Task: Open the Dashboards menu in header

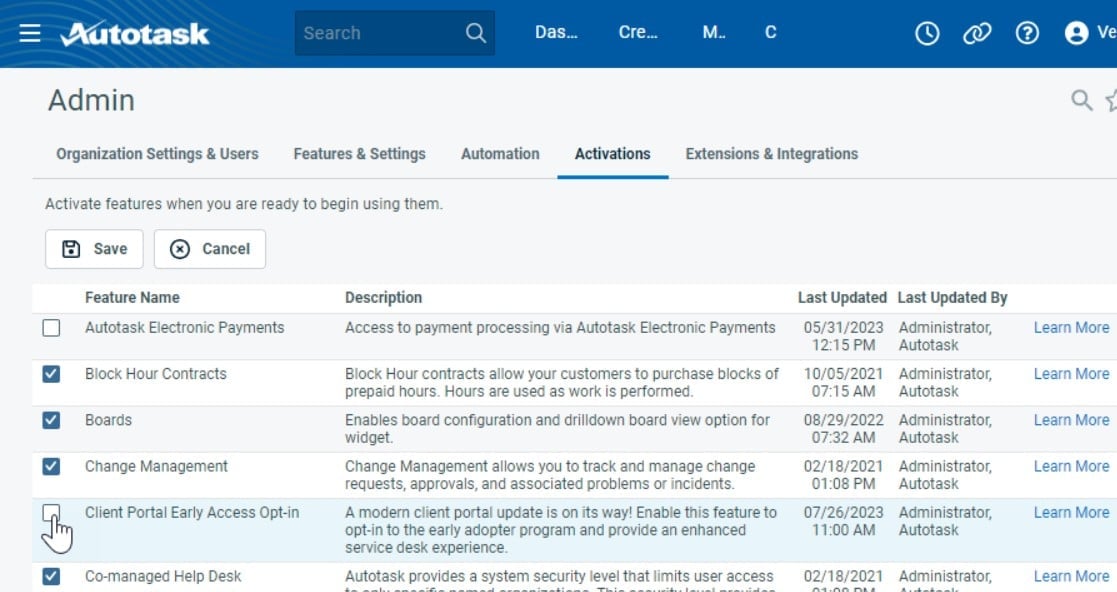Action: (556, 33)
